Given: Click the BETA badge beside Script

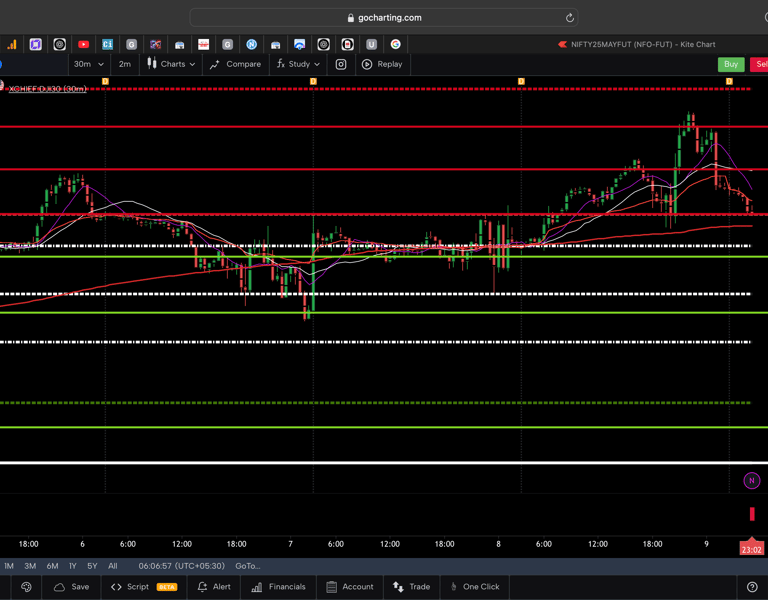Looking at the screenshot, I should pos(167,587).
